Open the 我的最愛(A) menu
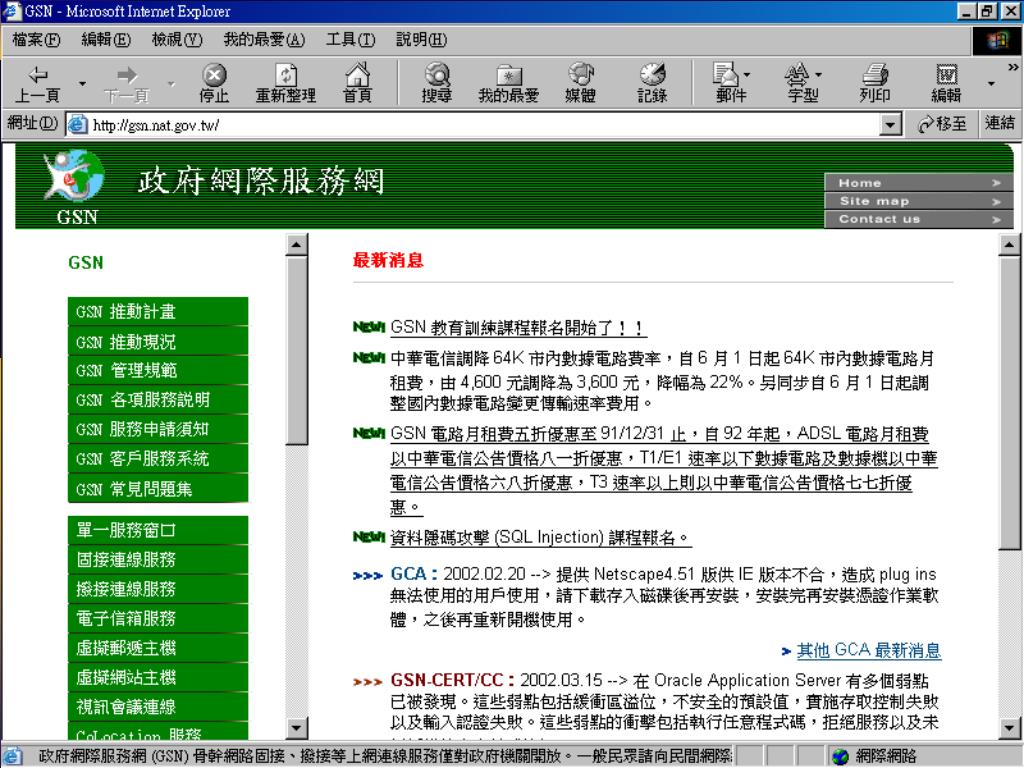This screenshot has height=768, width=1024. (264, 40)
